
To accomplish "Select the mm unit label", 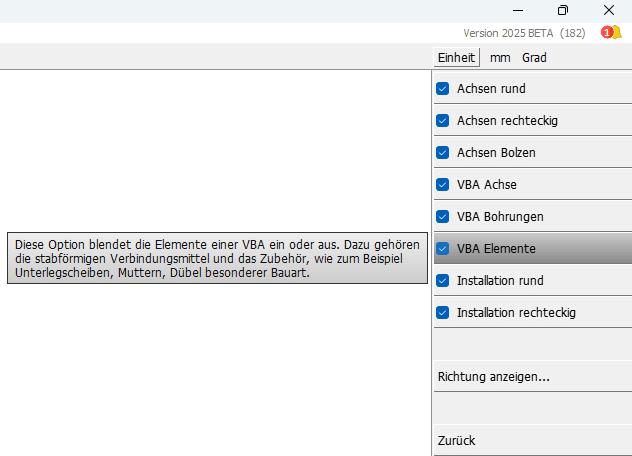I will pyautogui.click(x=500, y=58).
